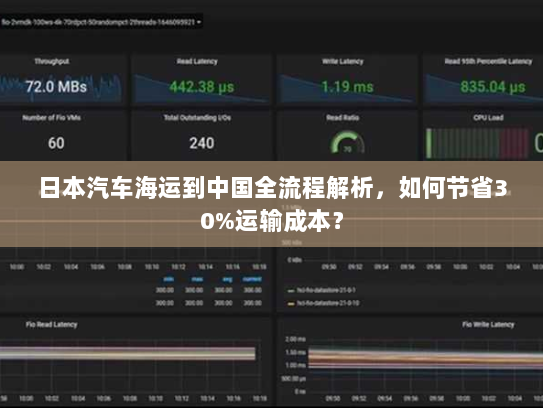This screenshot has width=543, height=408.
Task: Select the 1.19 ms write latency value
Action: pyautogui.click(x=347, y=87)
